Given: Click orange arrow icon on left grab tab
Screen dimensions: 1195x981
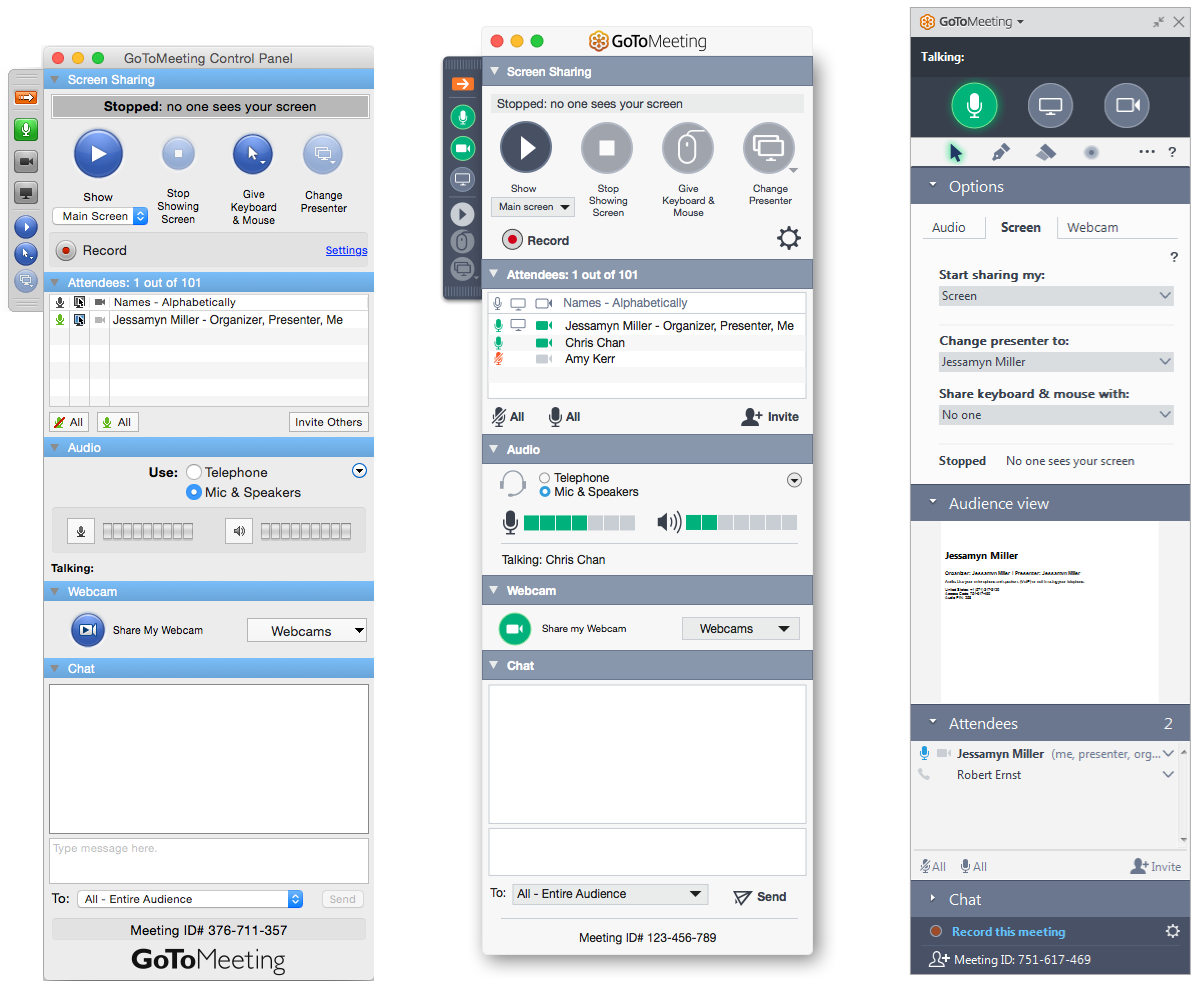Looking at the screenshot, I should point(26,98).
